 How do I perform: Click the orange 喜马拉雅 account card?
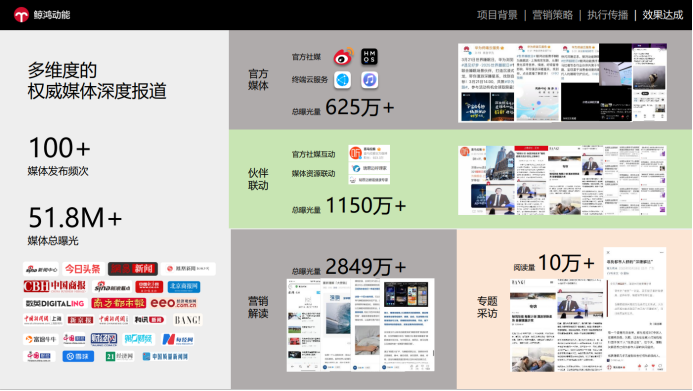(x=369, y=153)
